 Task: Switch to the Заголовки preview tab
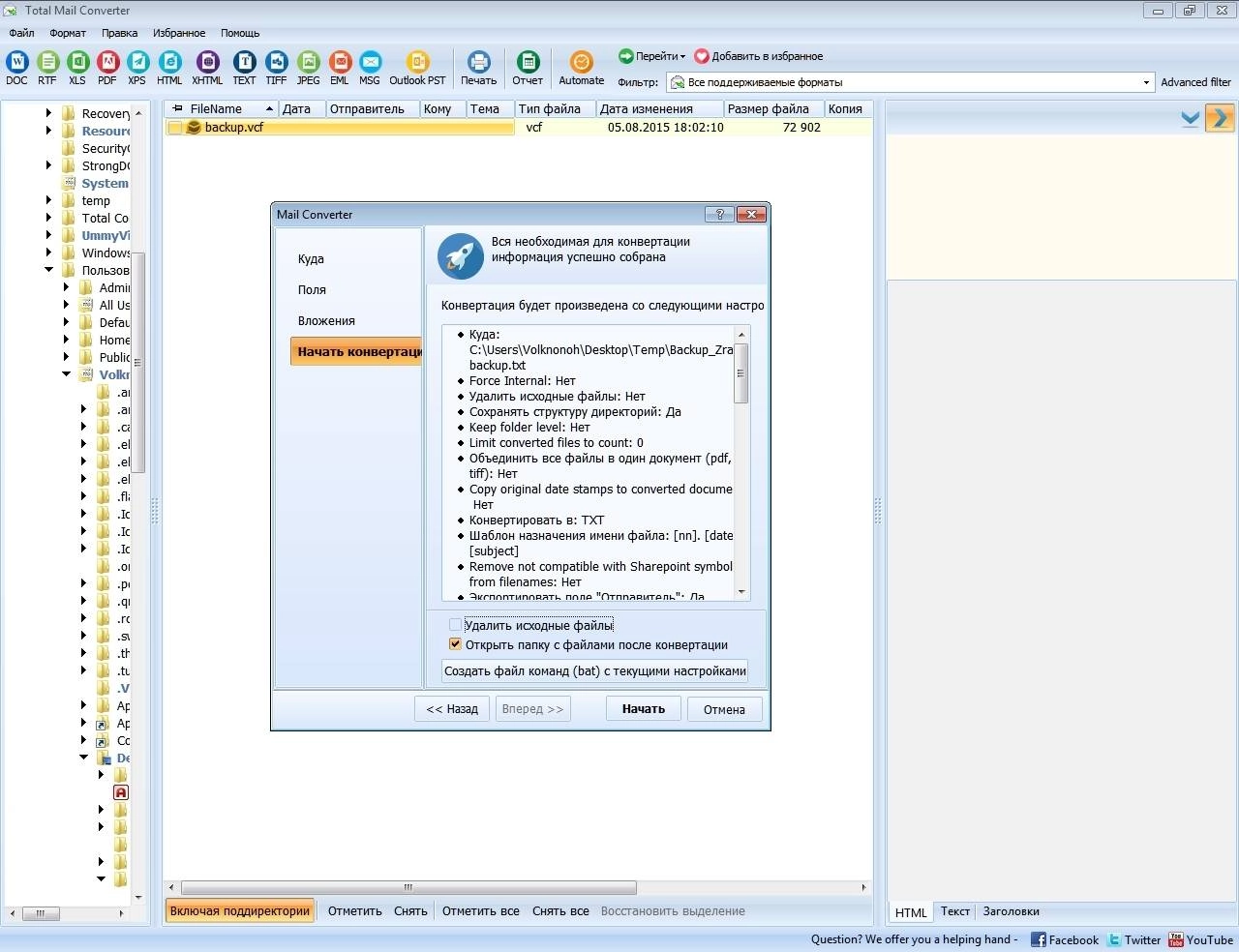click(1011, 911)
